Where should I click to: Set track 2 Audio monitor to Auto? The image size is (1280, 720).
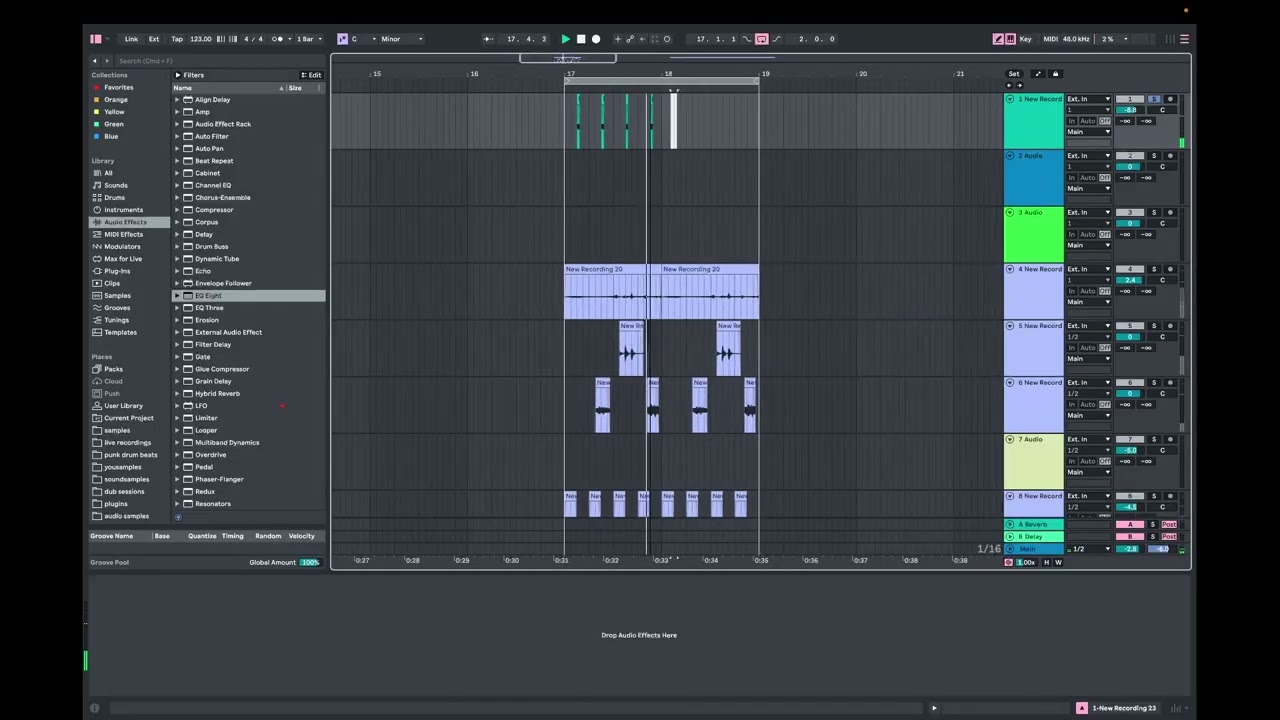click(1088, 178)
